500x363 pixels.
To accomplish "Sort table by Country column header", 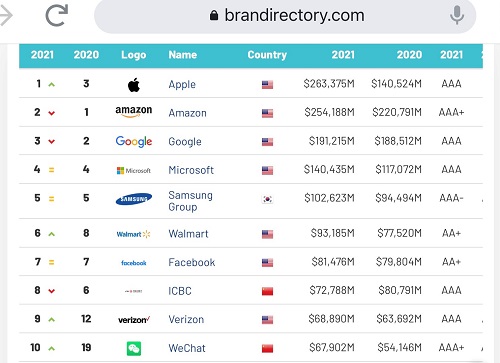I will click(x=267, y=55).
